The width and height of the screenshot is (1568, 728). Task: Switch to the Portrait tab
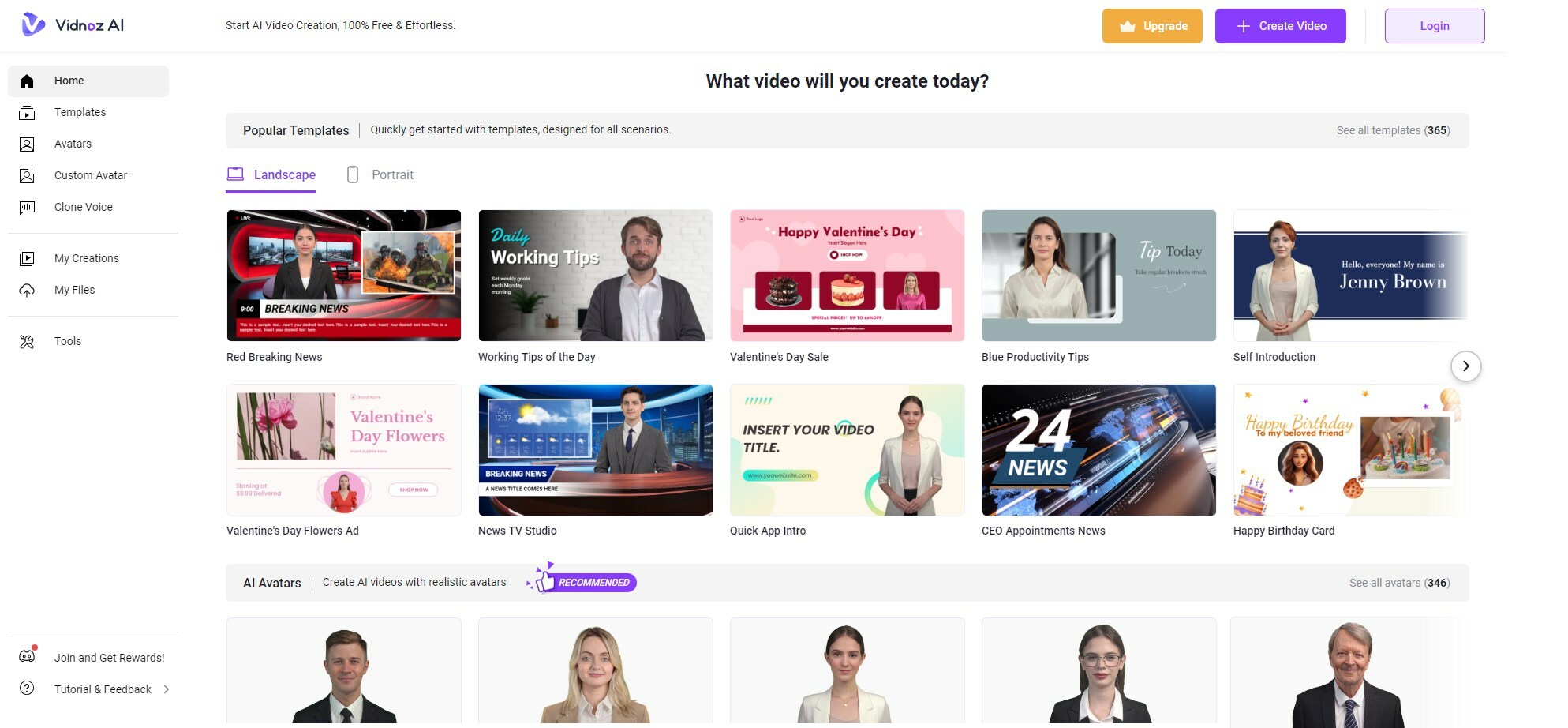click(380, 175)
